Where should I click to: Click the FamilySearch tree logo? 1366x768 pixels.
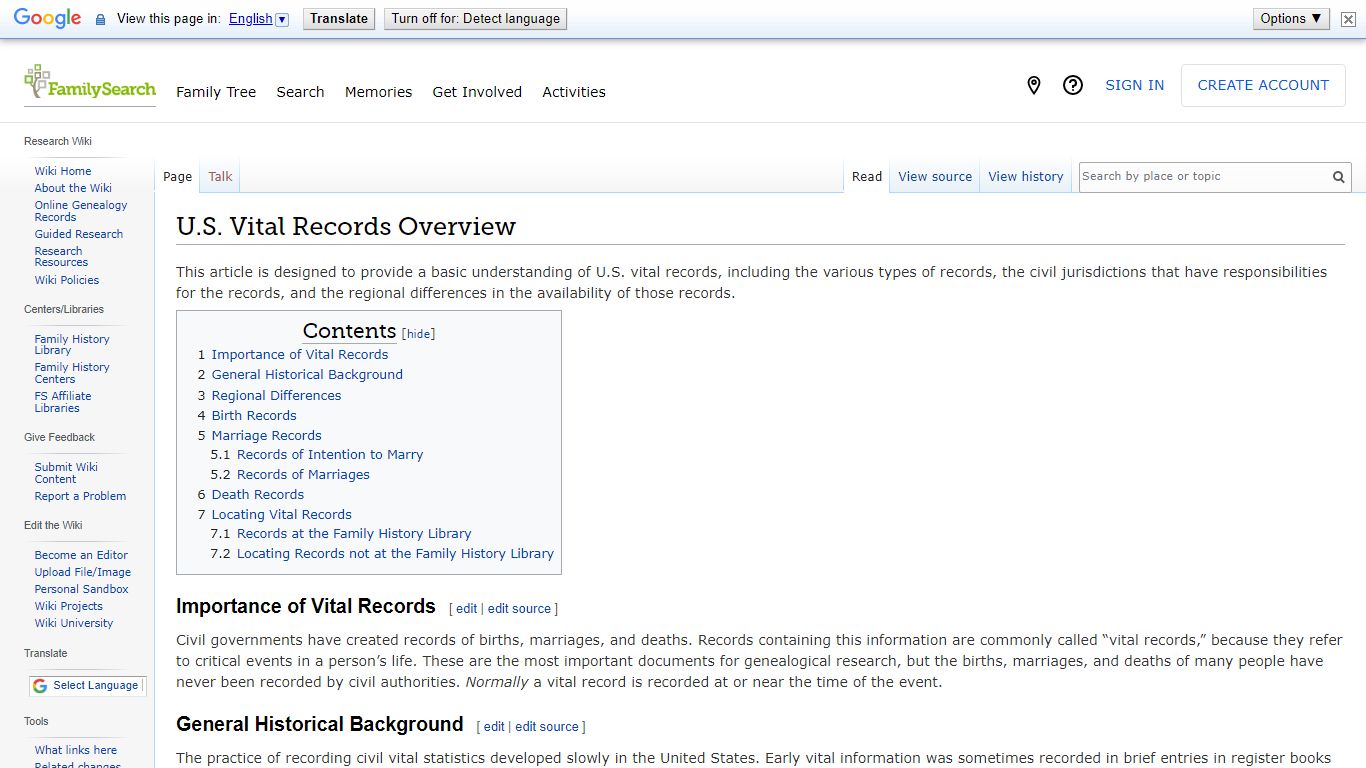[x=90, y=83]
